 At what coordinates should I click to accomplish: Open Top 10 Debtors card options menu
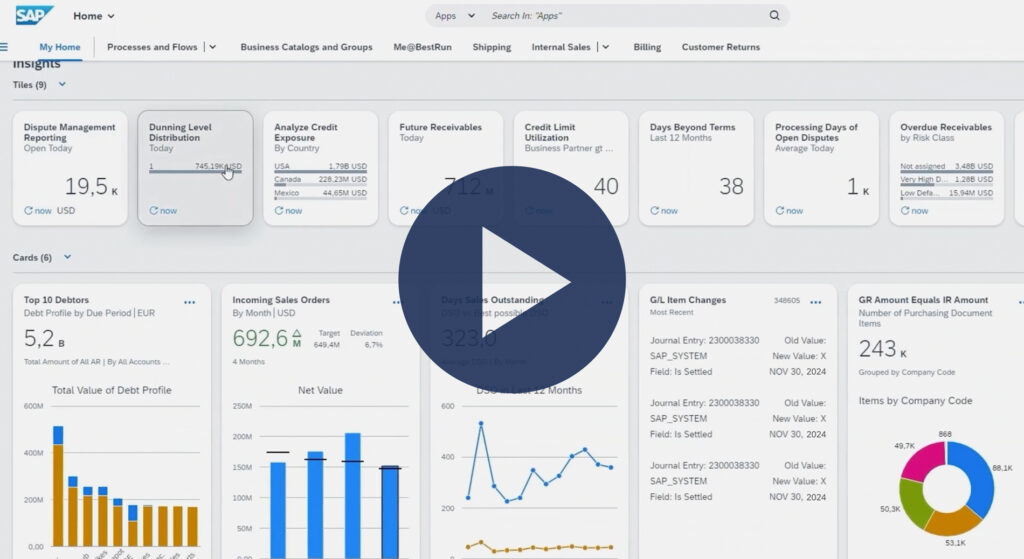(190, 301)
